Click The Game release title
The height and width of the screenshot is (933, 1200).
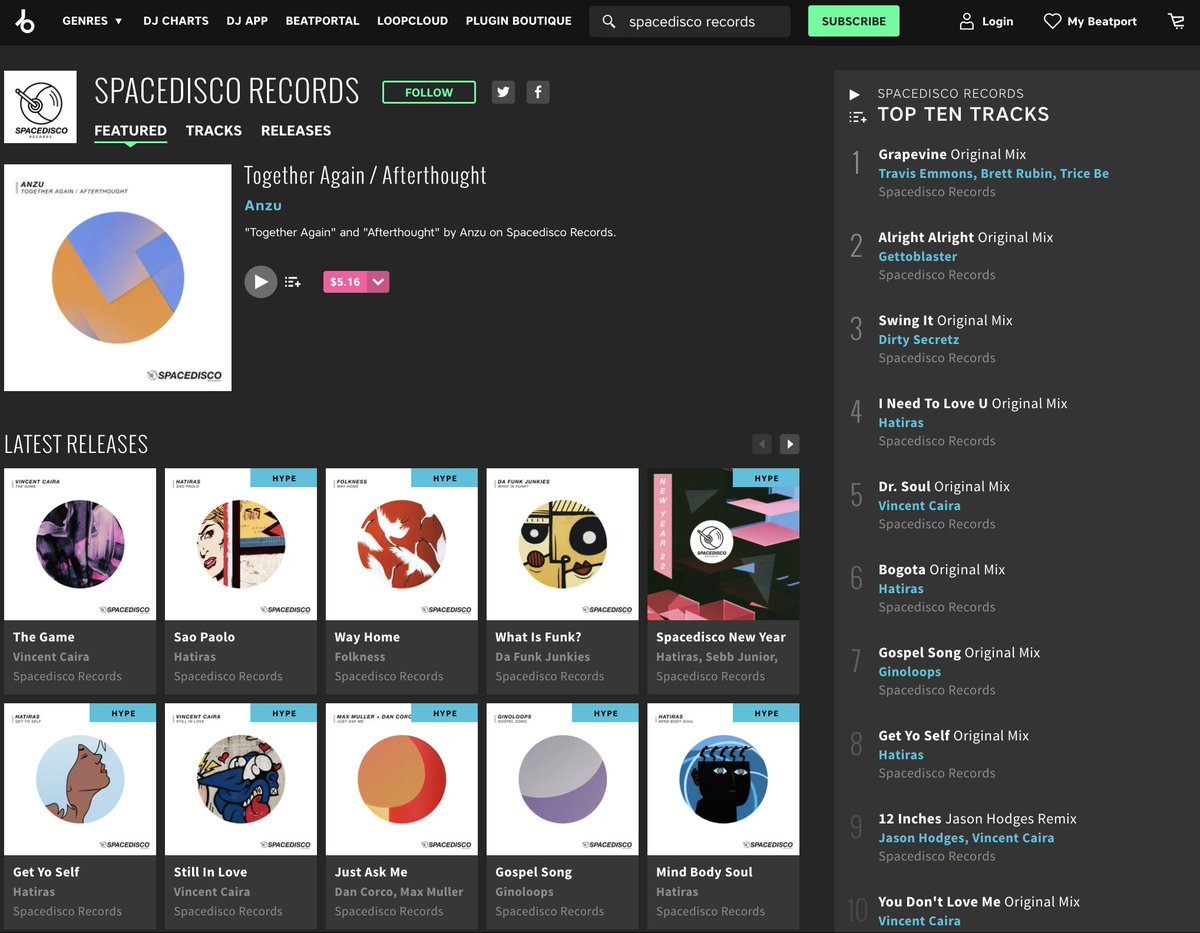coord(44,637)
